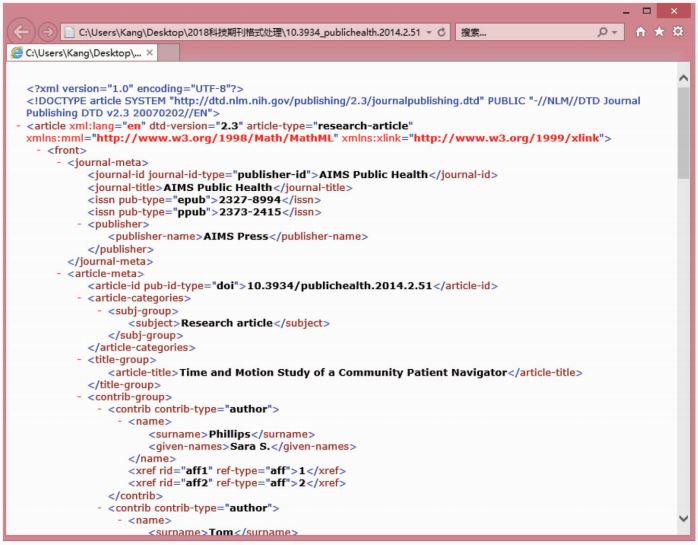Click the closing </subj-group> tag
The height and width of the screenshot is (545, 698).
pos(145,335)
